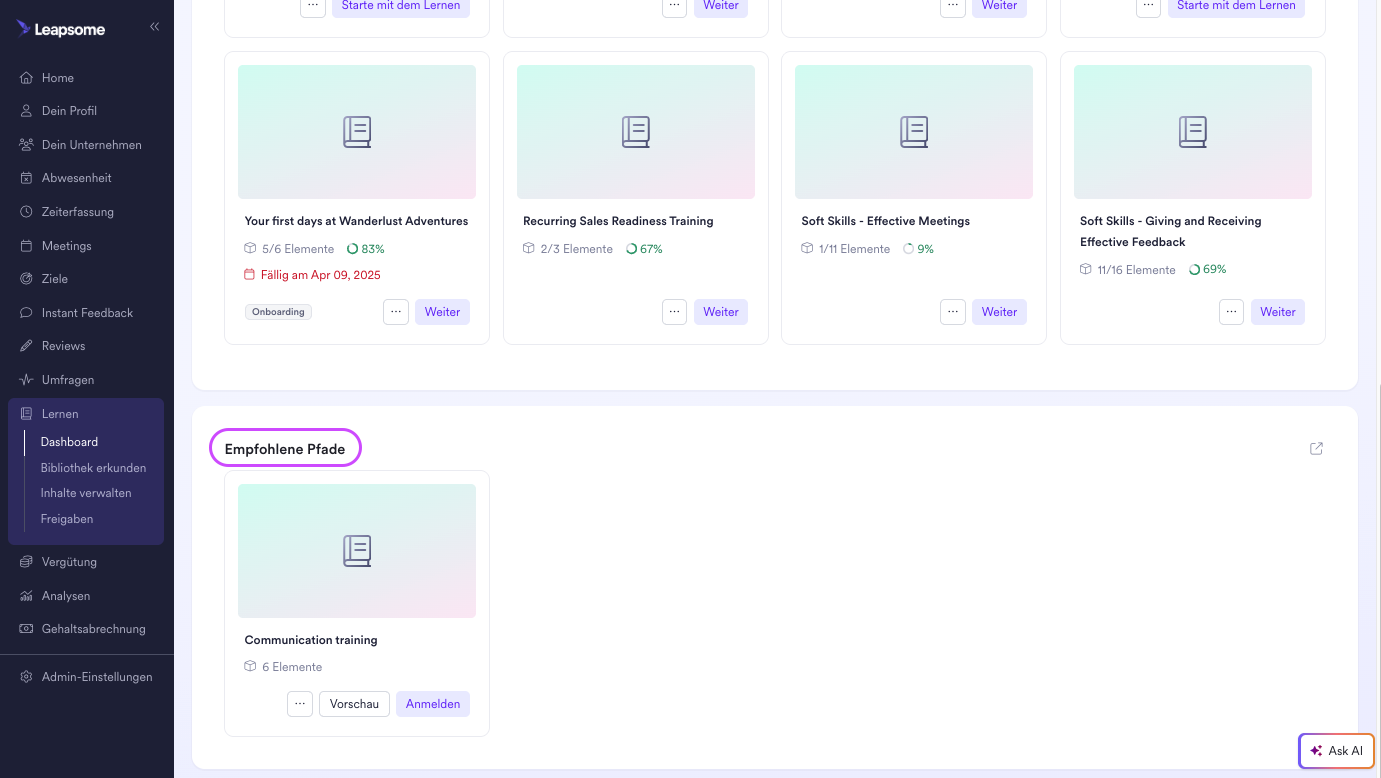The height and width of the screenshot is (778, 1381).
Task: Open Admin-Einstellungen
Action: (x=97, y=677)
